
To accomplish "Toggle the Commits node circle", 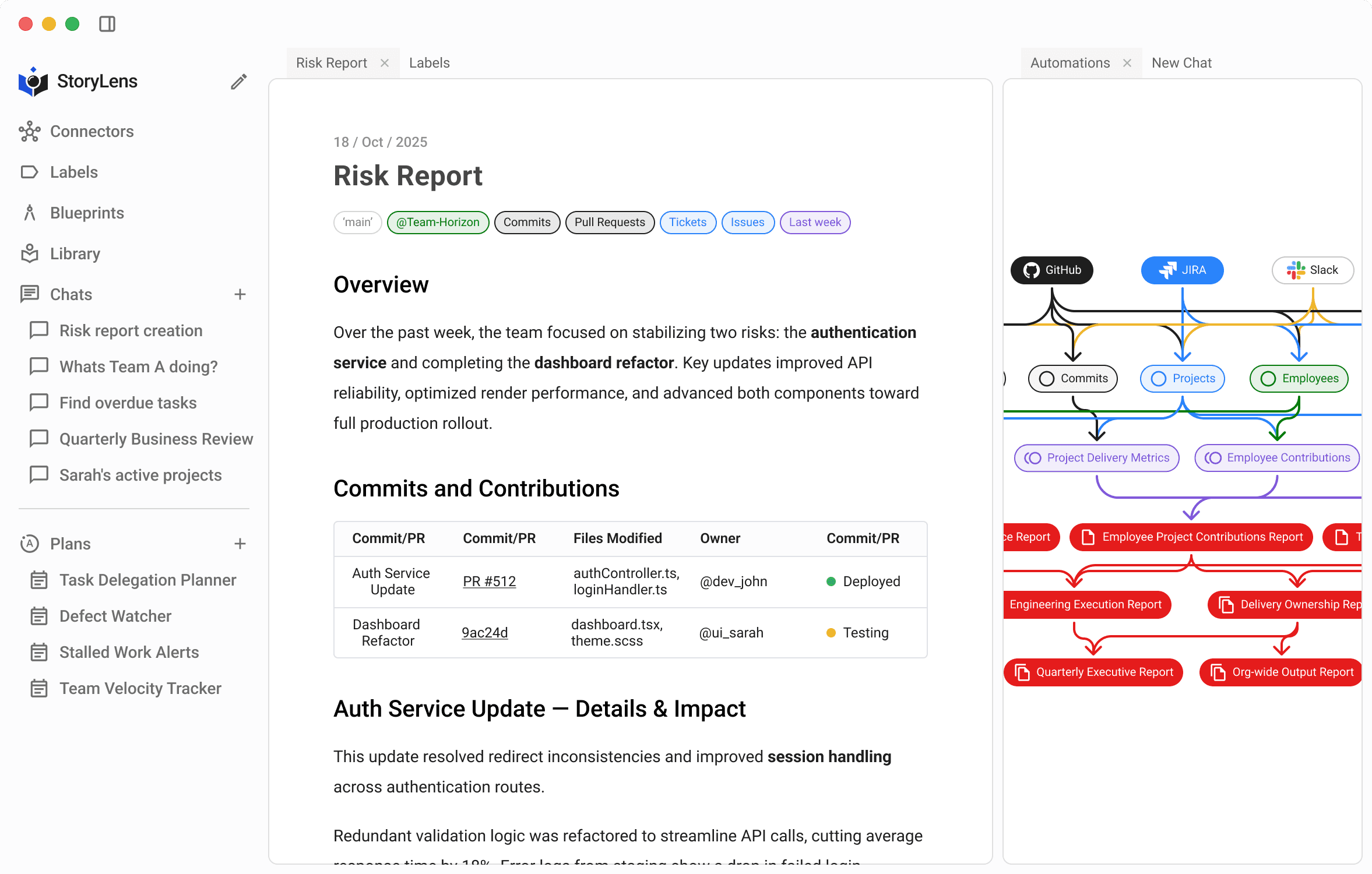I will pyautogui.click(x=1047, y=379).
